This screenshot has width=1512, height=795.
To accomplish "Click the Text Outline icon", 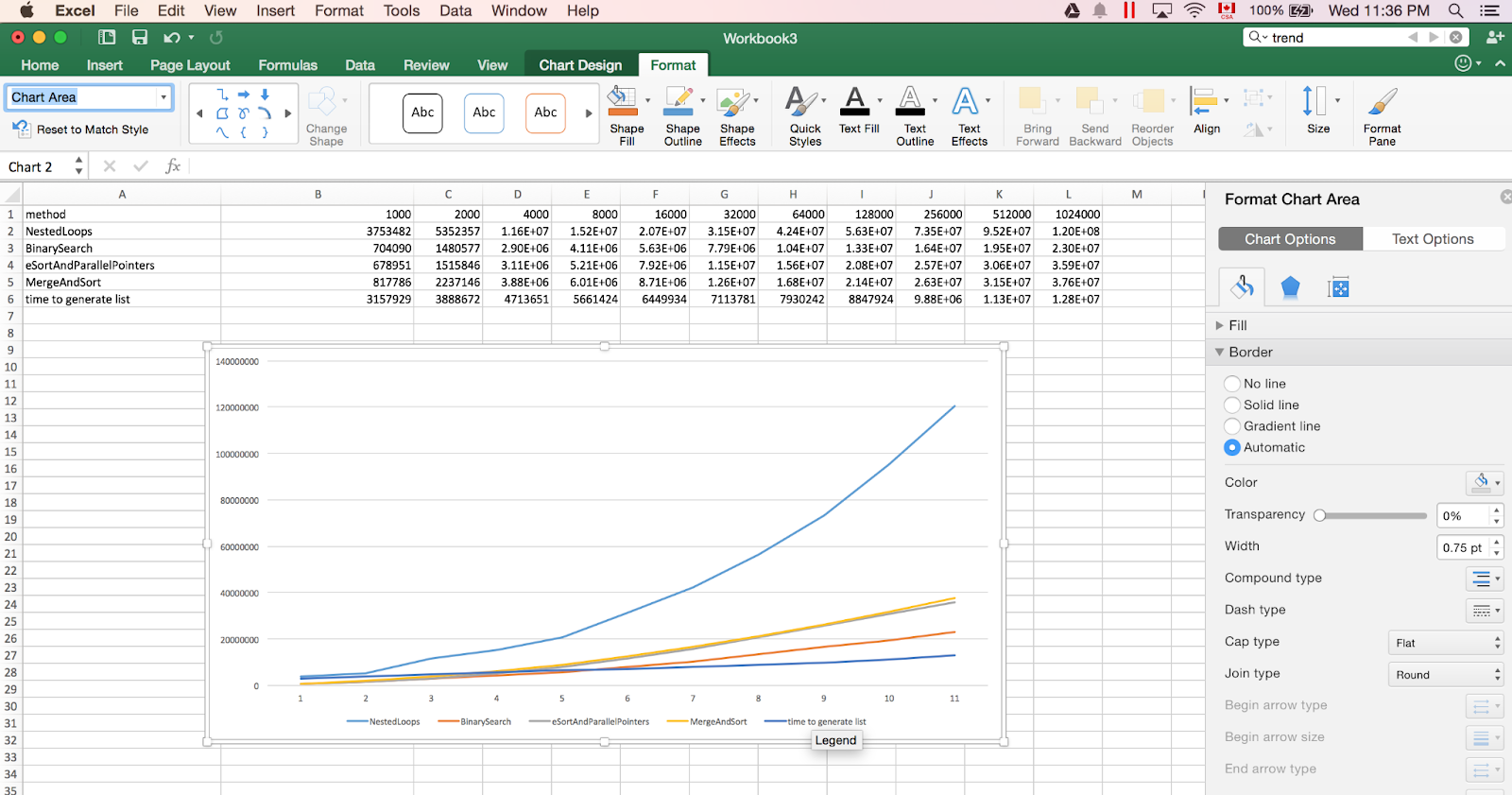I will pyautogui.click(x=910, y=100).
